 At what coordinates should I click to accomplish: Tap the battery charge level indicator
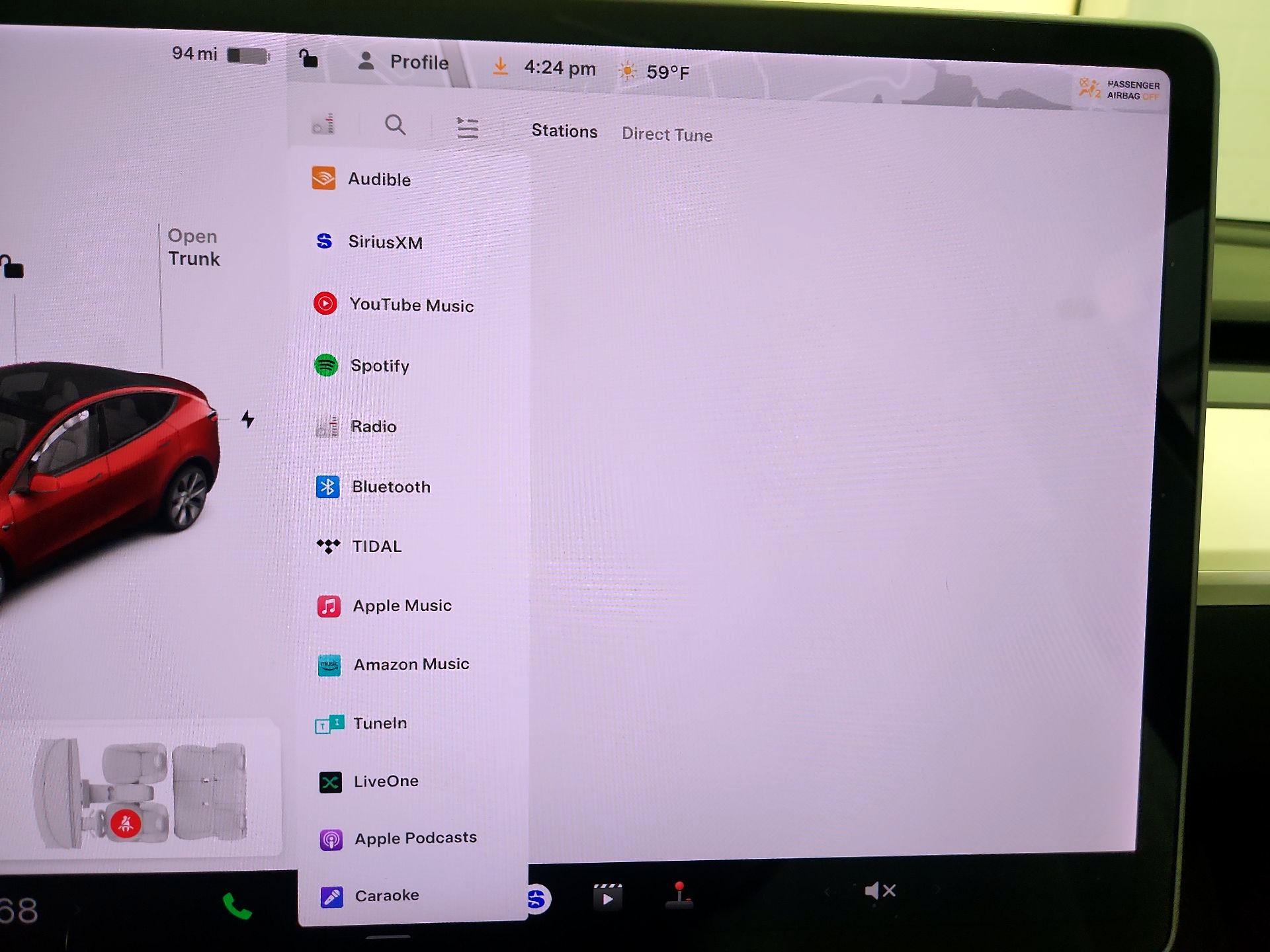249,56
